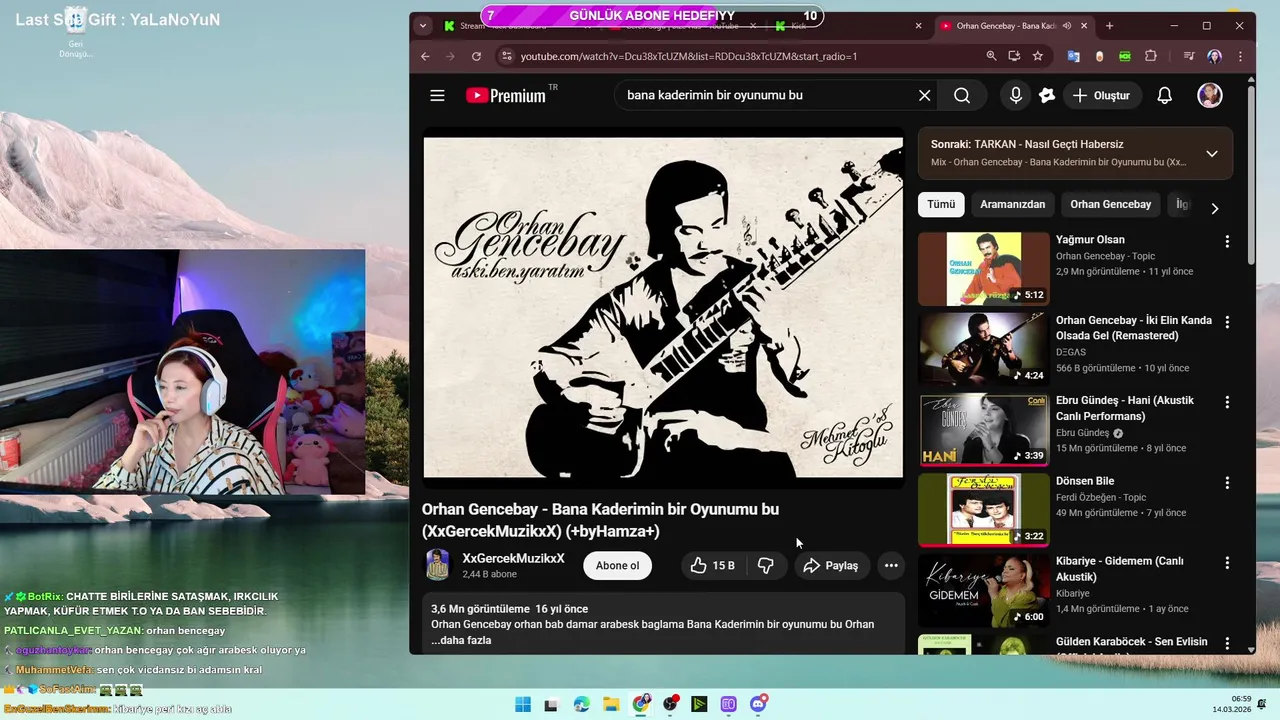The image size is (1280, 720).
Task: Open the Dönsen Bile video thumbnail
Action: click(983, 510)
